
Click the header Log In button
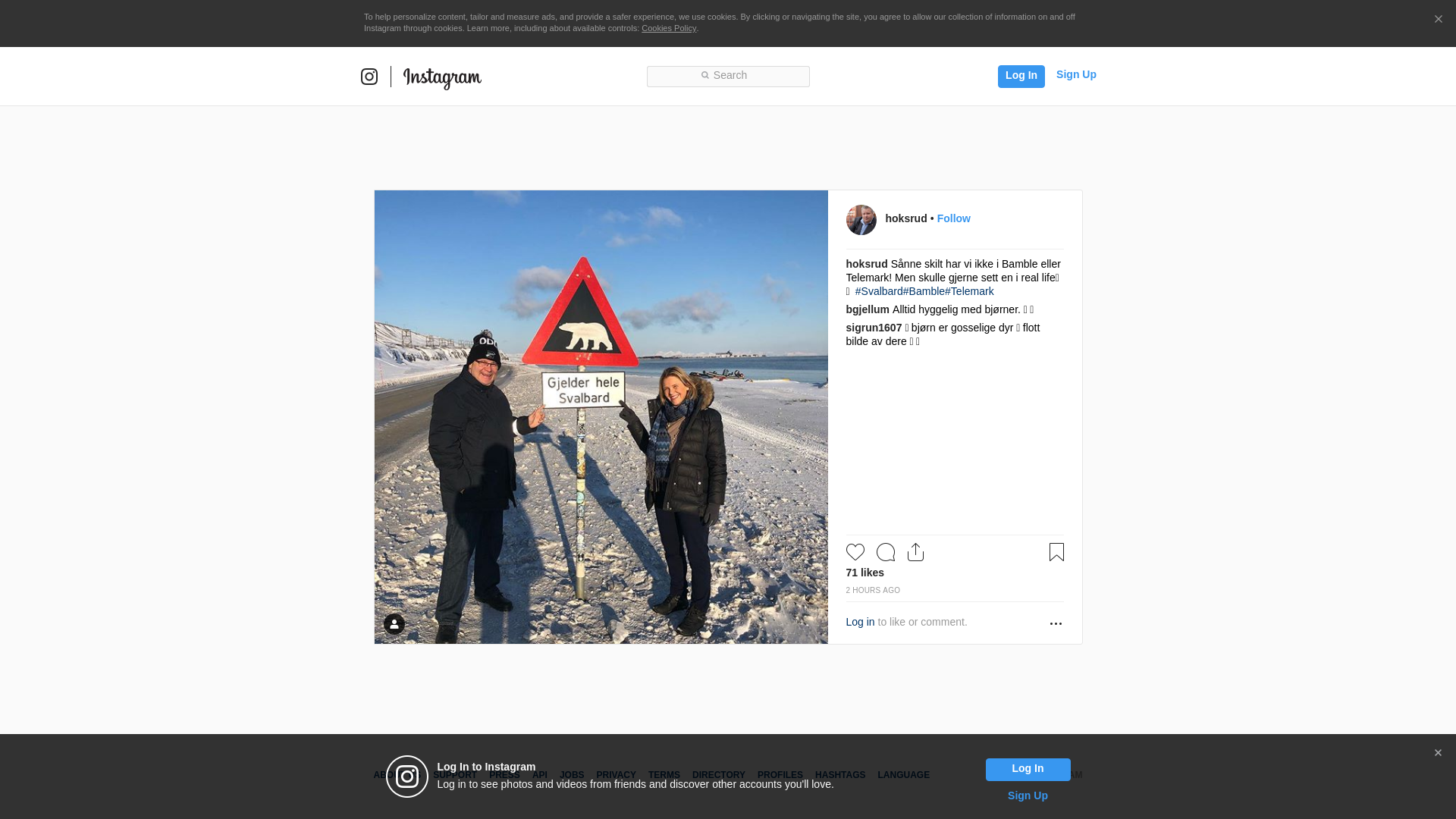[1021, 76]
